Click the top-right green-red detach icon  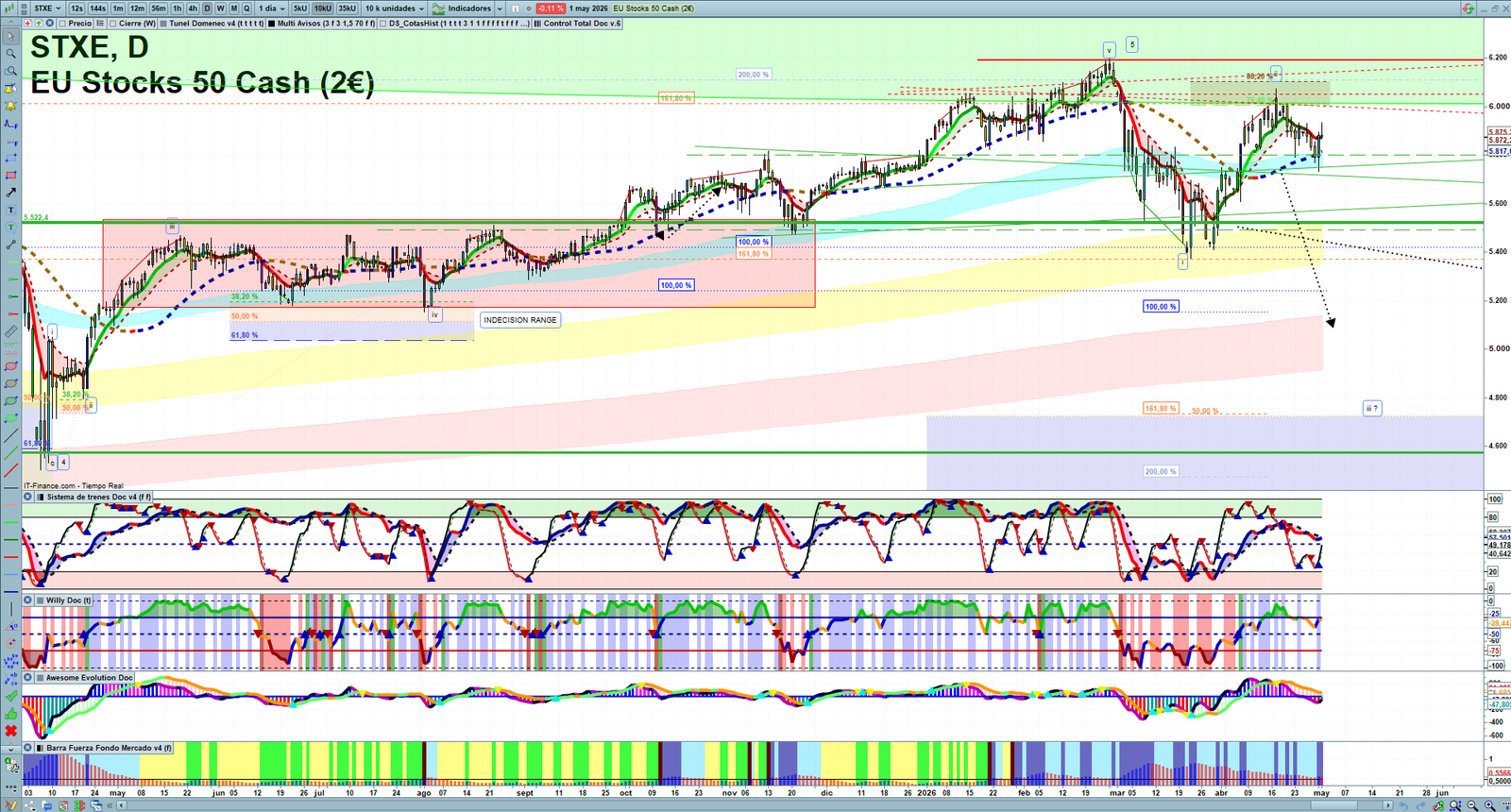click(x=1469, y=8)
